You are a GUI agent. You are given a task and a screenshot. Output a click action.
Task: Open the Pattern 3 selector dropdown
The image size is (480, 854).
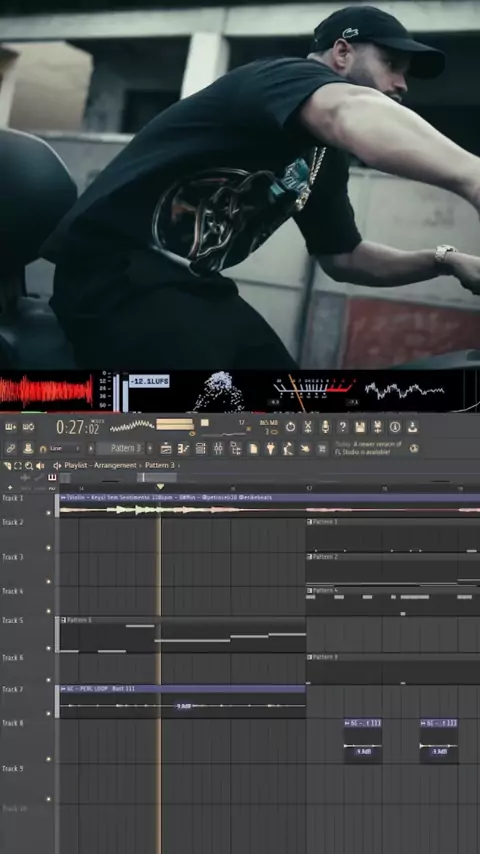tap(121, 448)
